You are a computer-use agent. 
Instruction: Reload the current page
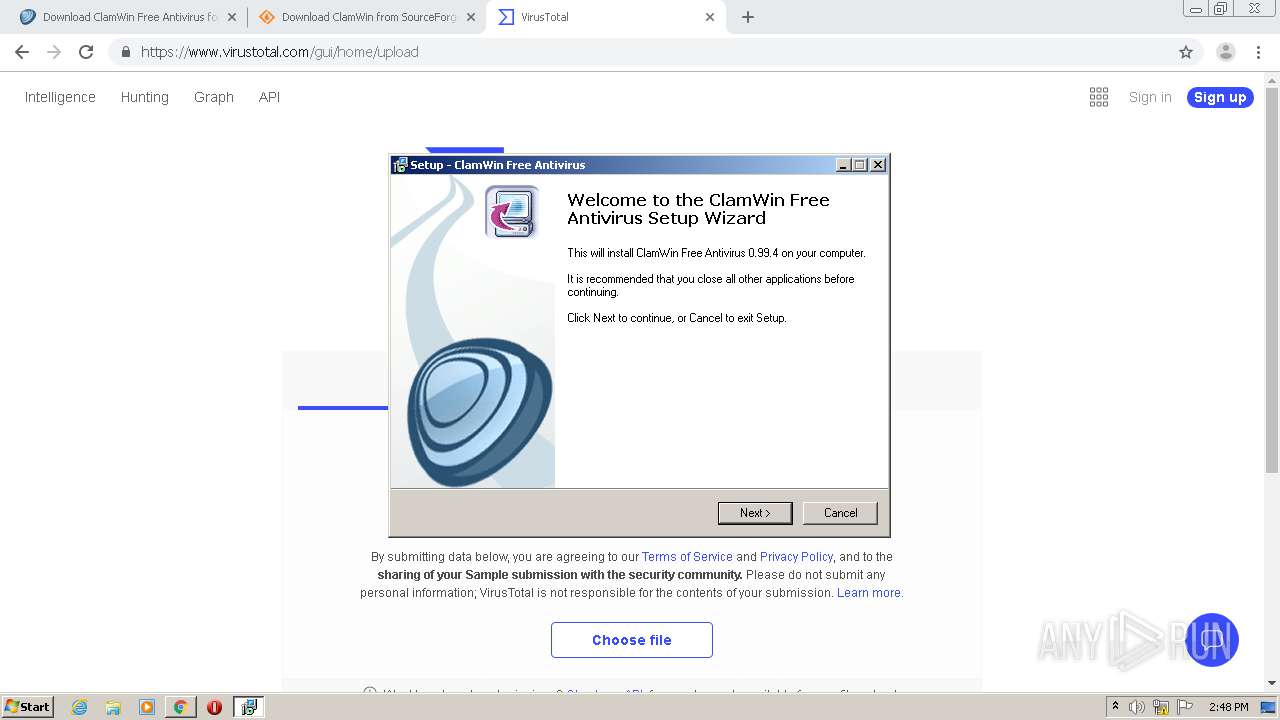tap(86, 52)
